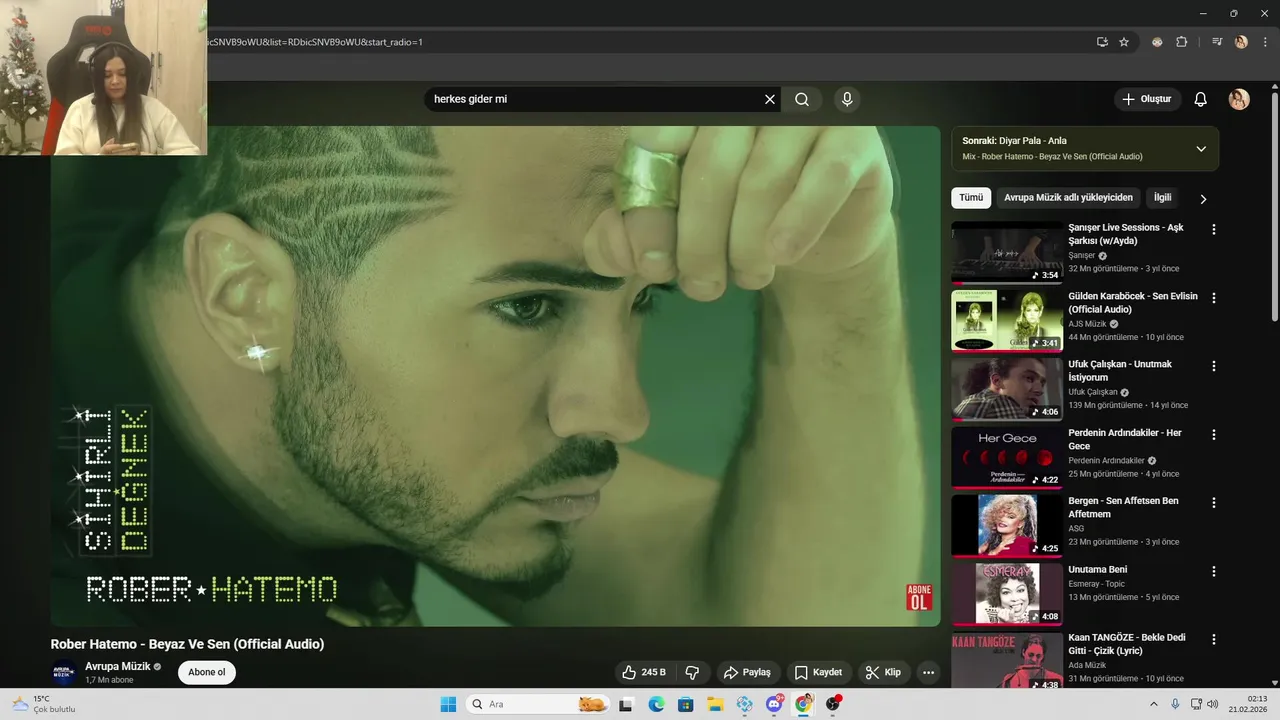Open Bergen Sen Affetsen thumbnail

pos(1007,526)
